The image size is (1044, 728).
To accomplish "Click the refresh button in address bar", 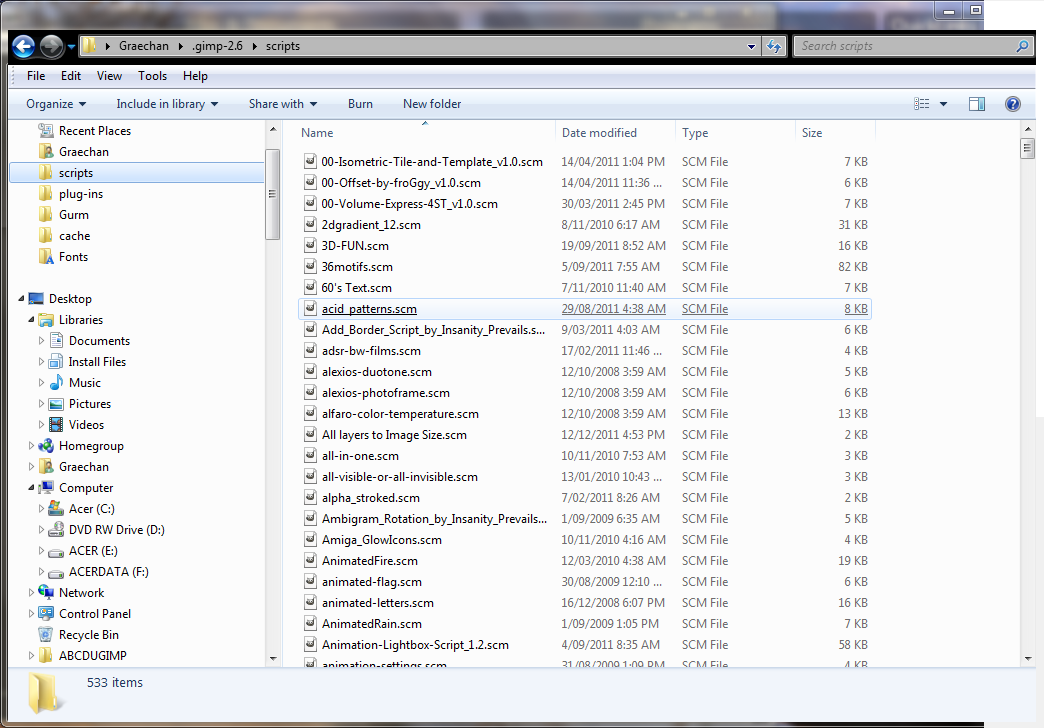I will point(774,46).
